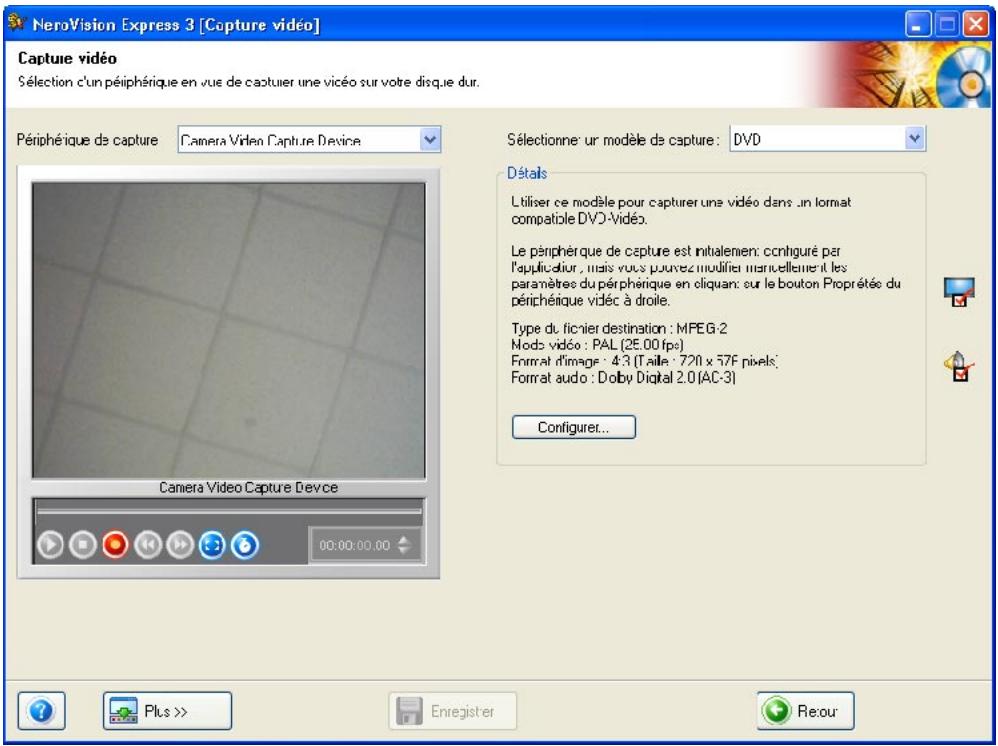Image resolution: width=998 pixels, height=746 pixels.
Task: Click the rewind button in capture controls
Action: click(148, 545)
